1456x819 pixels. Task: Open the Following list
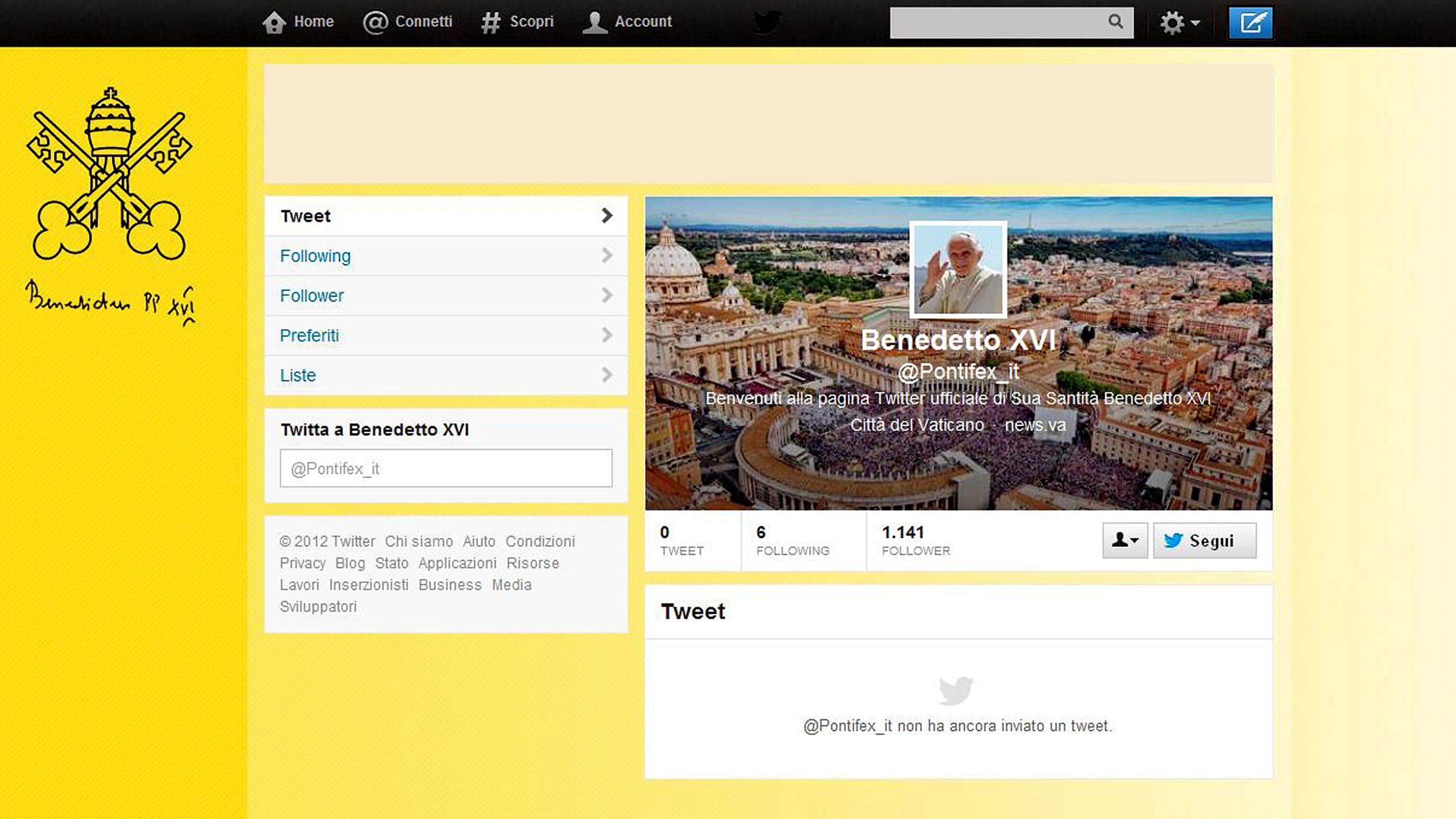446,256
